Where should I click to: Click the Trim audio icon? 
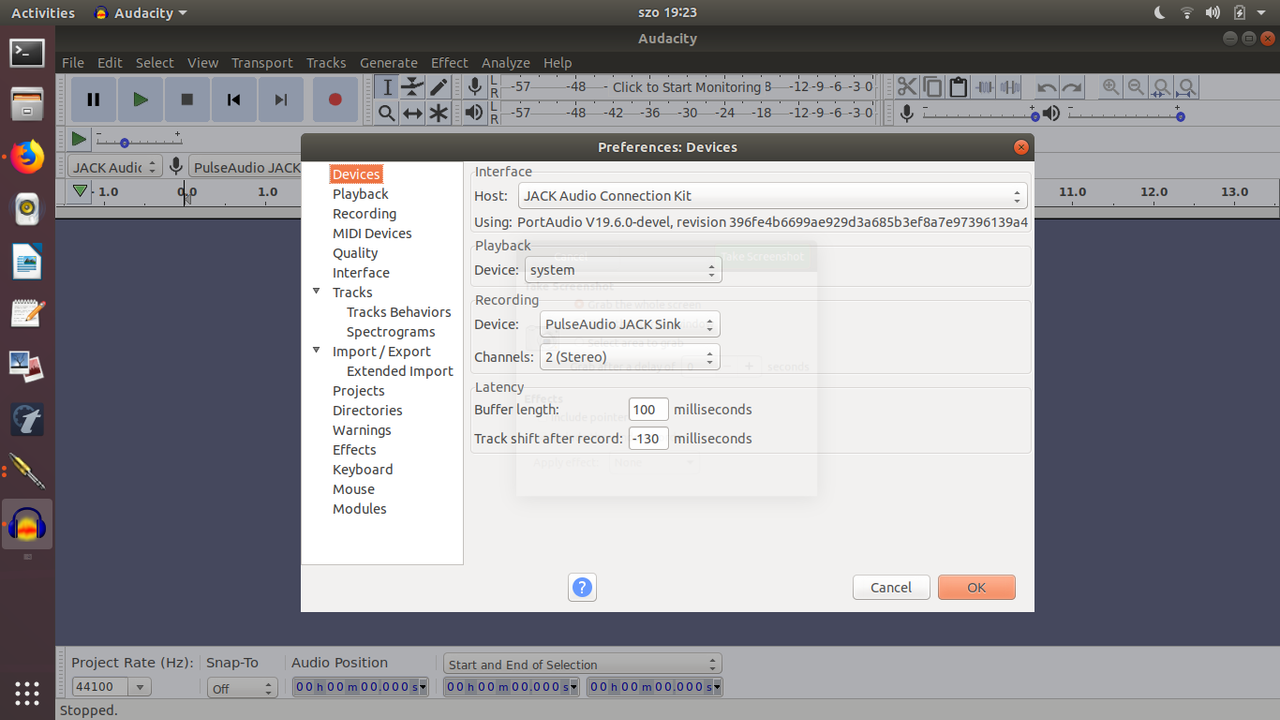(x=984, y=87)
